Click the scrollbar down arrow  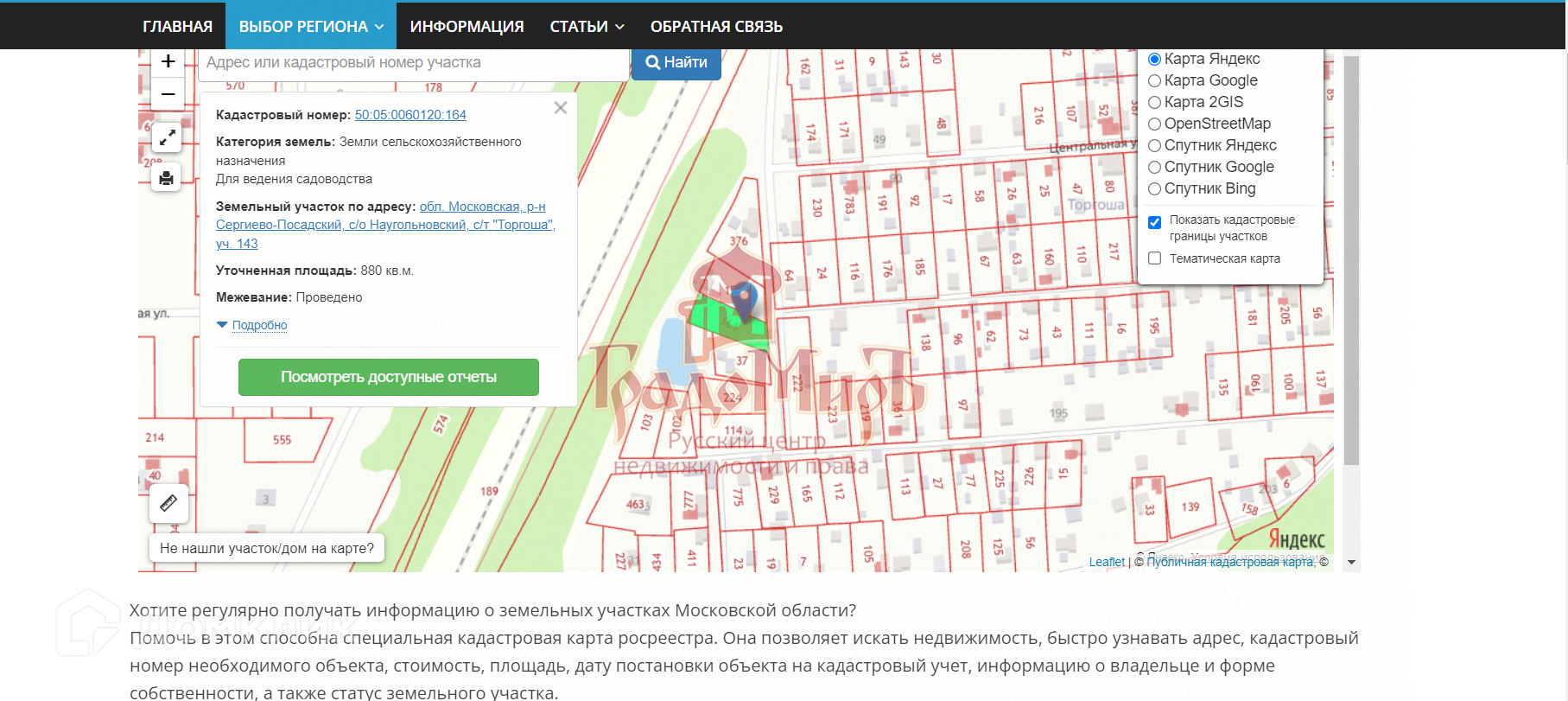pos(1352,562)
